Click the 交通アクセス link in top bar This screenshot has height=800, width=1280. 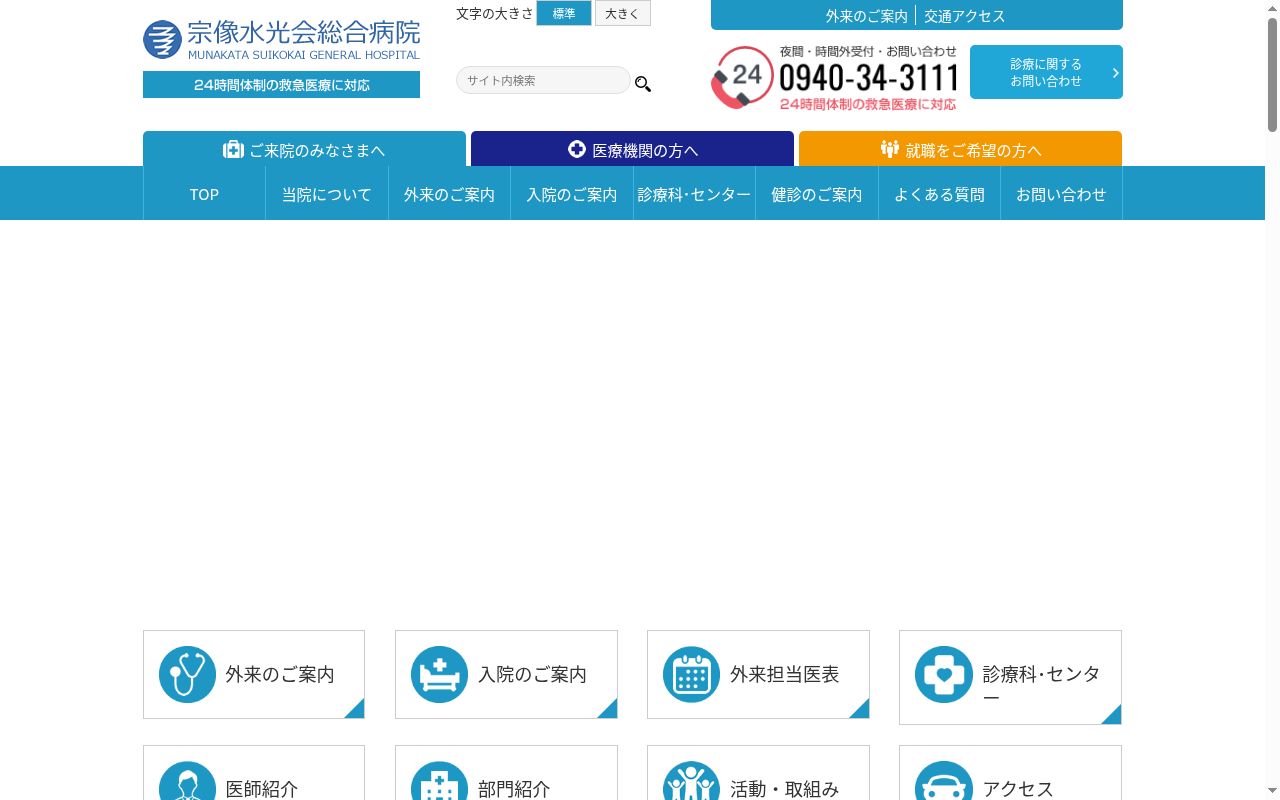pos(964,16)
